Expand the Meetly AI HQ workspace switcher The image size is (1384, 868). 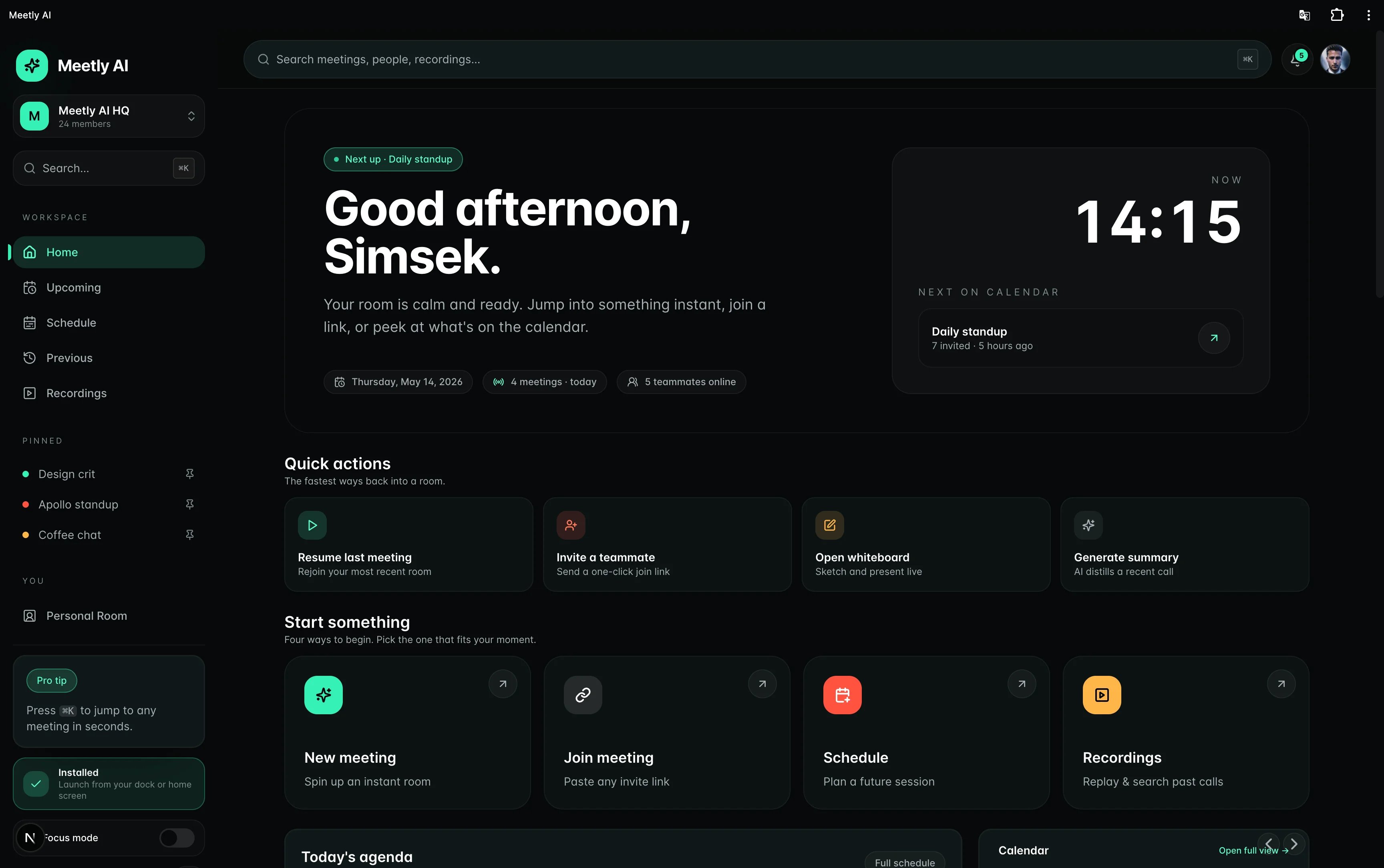[109, 116]
